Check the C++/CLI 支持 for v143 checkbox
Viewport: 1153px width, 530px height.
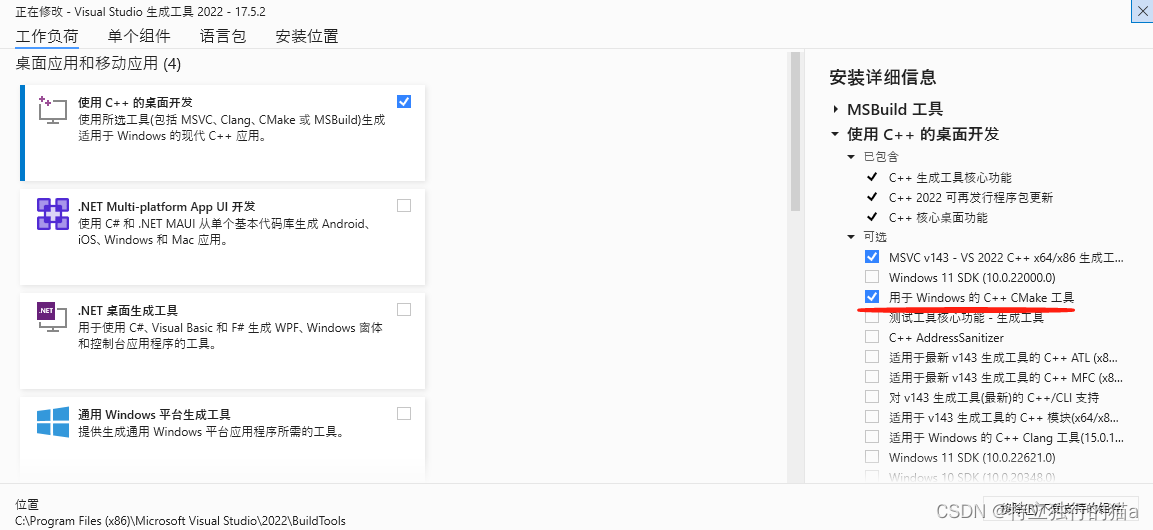pyautogui.click(x=872, y=397)
